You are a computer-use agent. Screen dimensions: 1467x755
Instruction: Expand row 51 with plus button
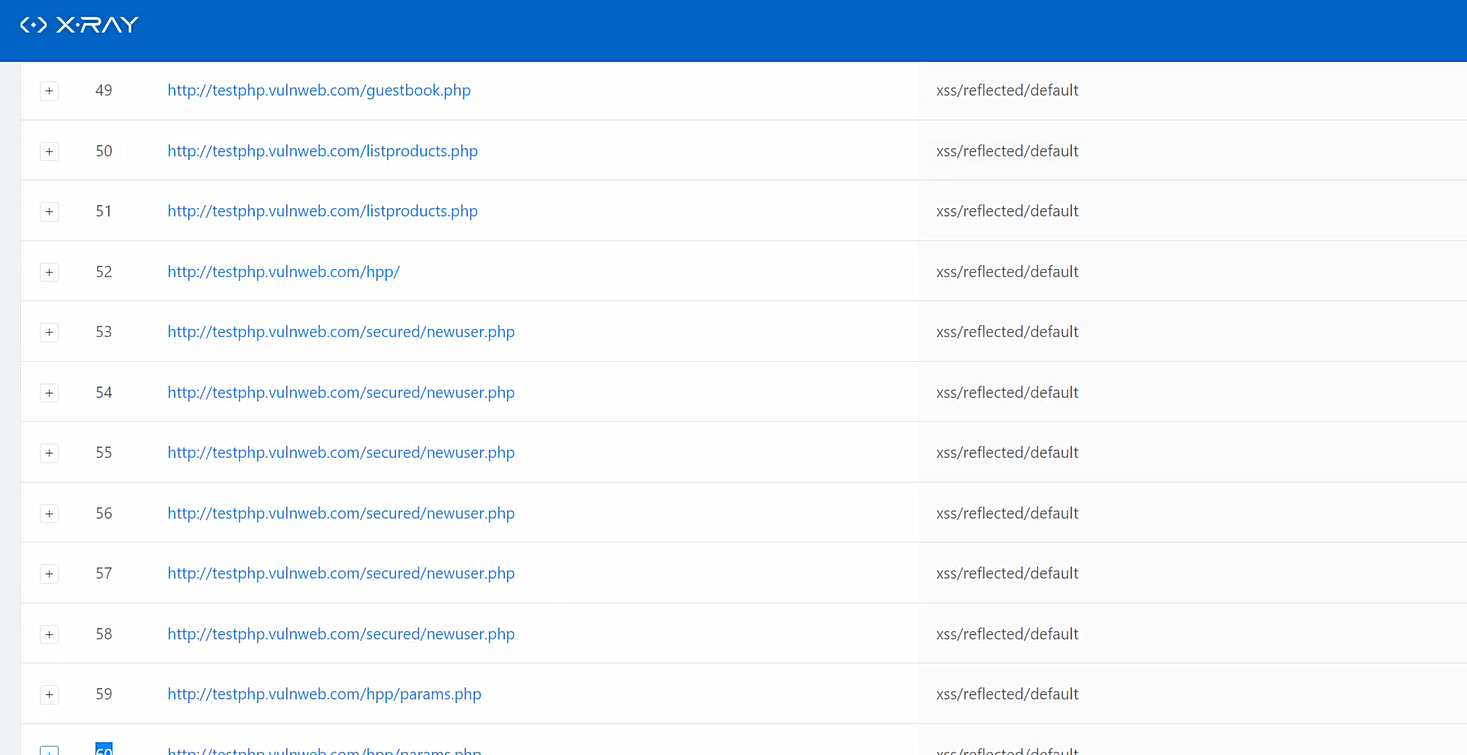pos(49,212)
